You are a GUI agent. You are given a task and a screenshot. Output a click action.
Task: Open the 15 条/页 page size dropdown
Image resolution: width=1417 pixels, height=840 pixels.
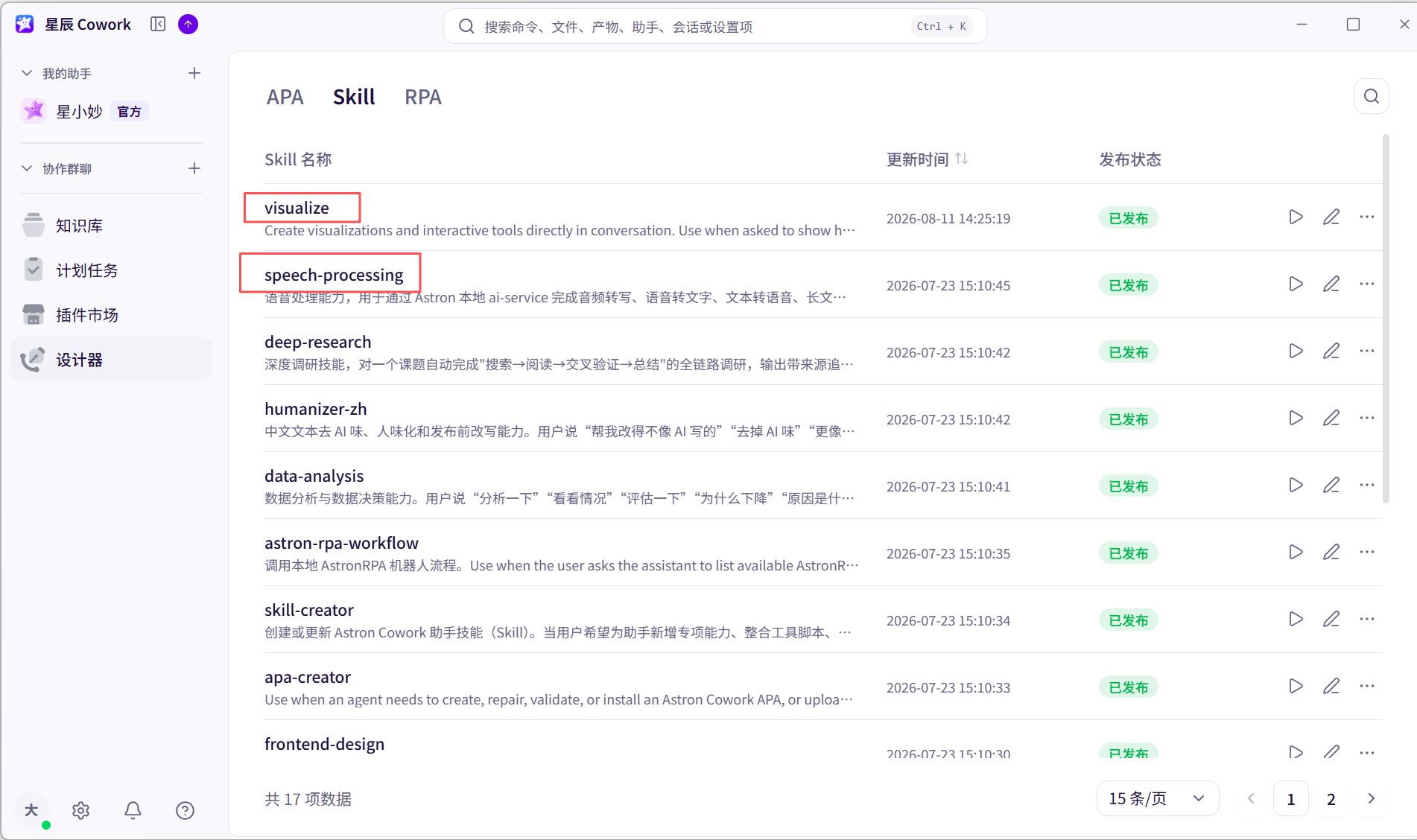(x=1157, y=798)
